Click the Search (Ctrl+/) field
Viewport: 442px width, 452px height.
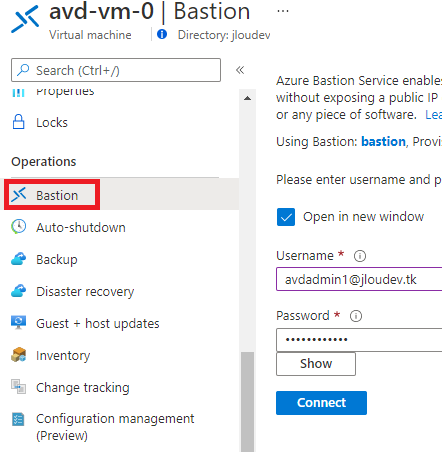pyautogui.click(x=116, y=70)
